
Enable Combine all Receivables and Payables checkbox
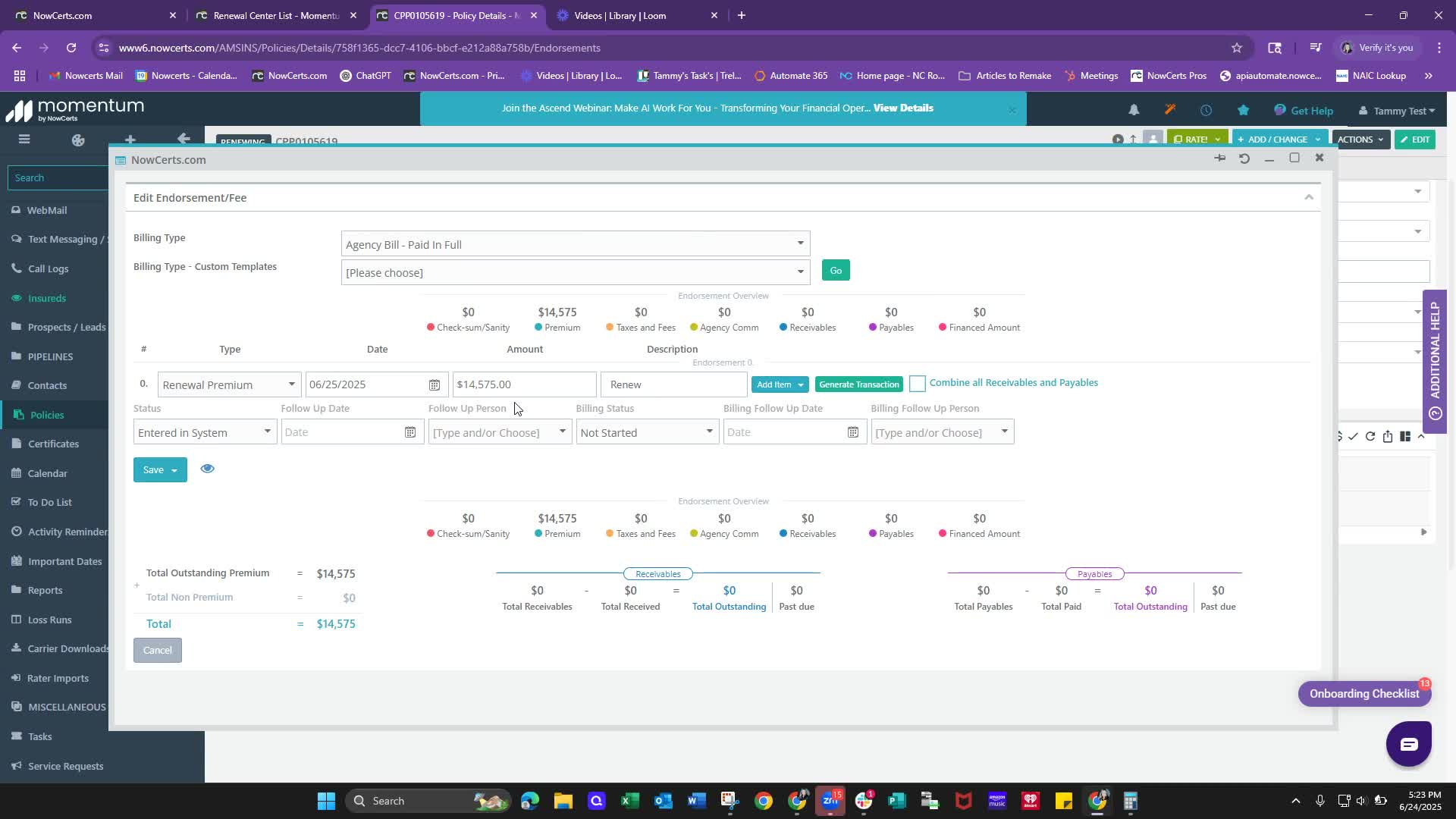[917, 384]
